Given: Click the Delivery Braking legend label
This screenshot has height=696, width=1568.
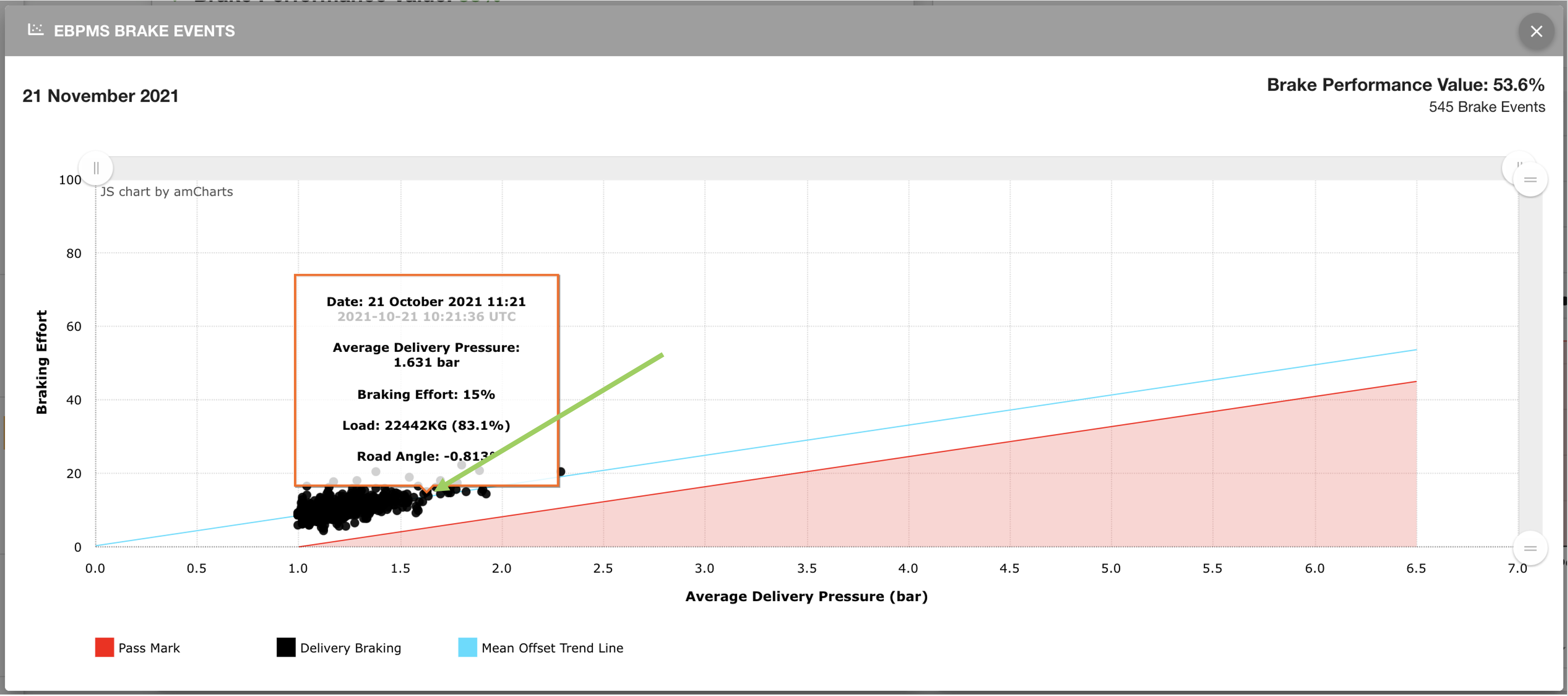Looking at the screenshot, I should click(351, 648).
